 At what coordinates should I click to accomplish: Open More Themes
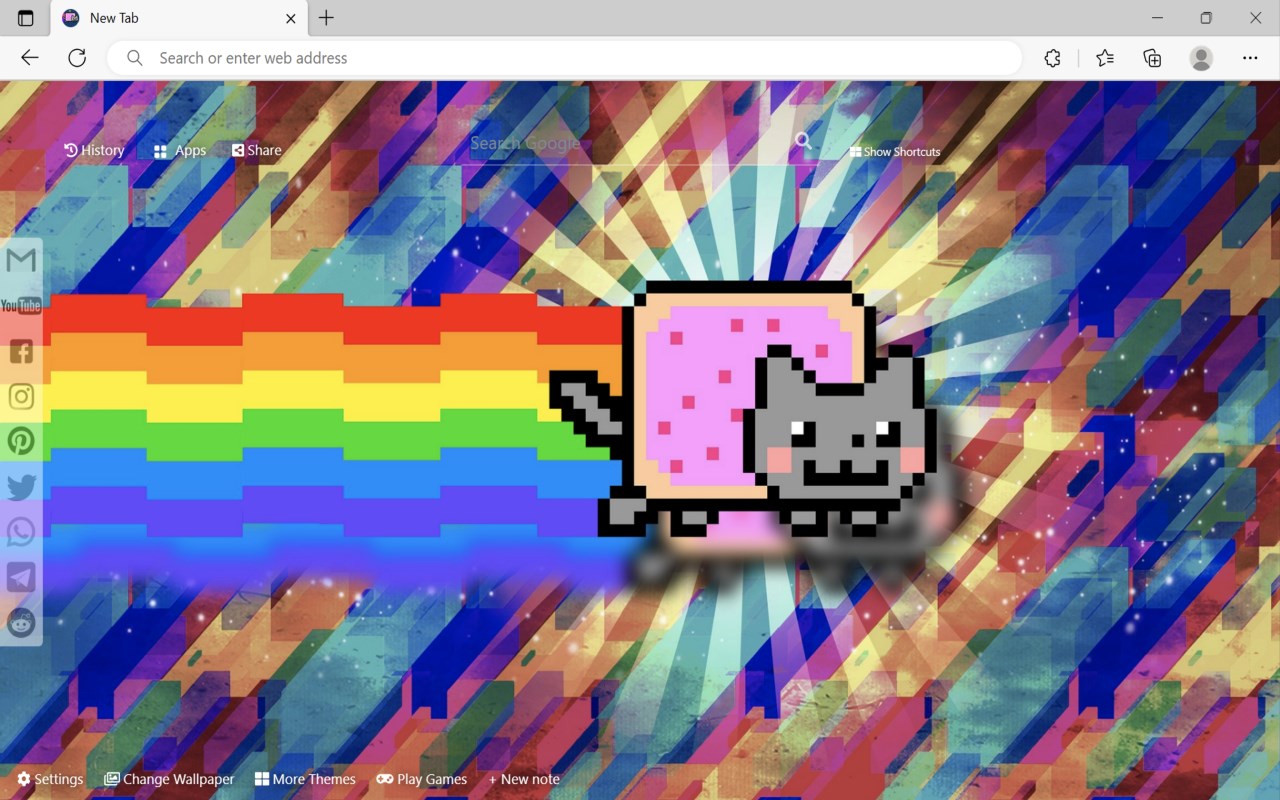click(x=305, y=779)
